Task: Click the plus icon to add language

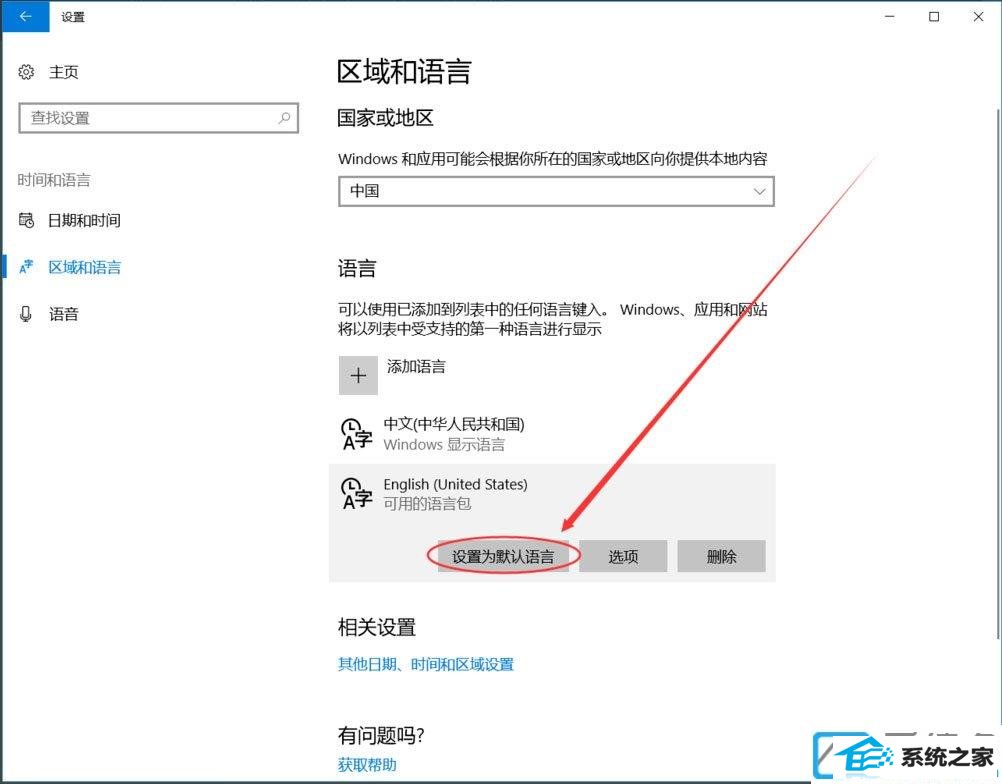Action: click(x=358, y=375)
